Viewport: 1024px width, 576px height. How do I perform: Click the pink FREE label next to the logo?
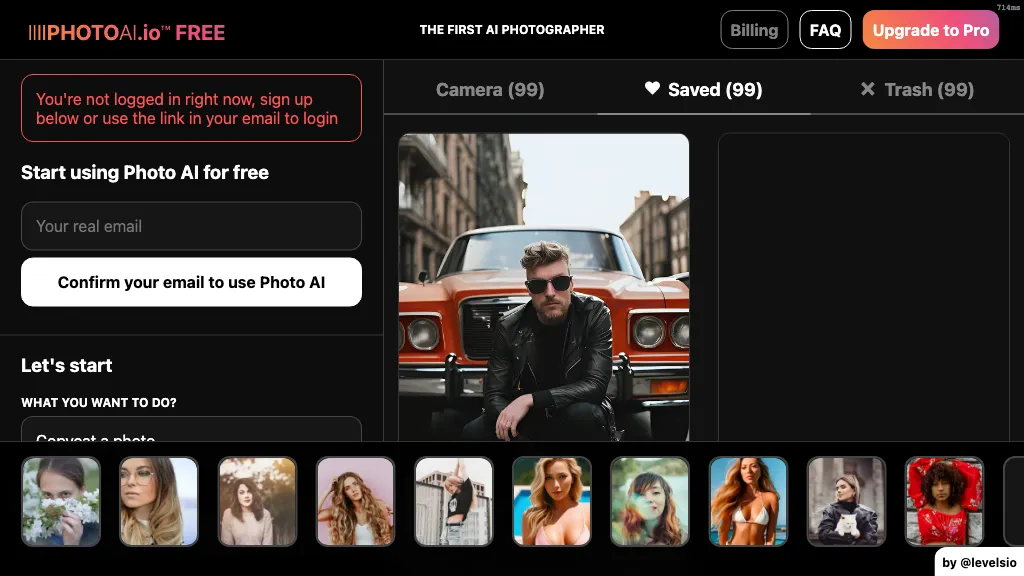[198, 32]
